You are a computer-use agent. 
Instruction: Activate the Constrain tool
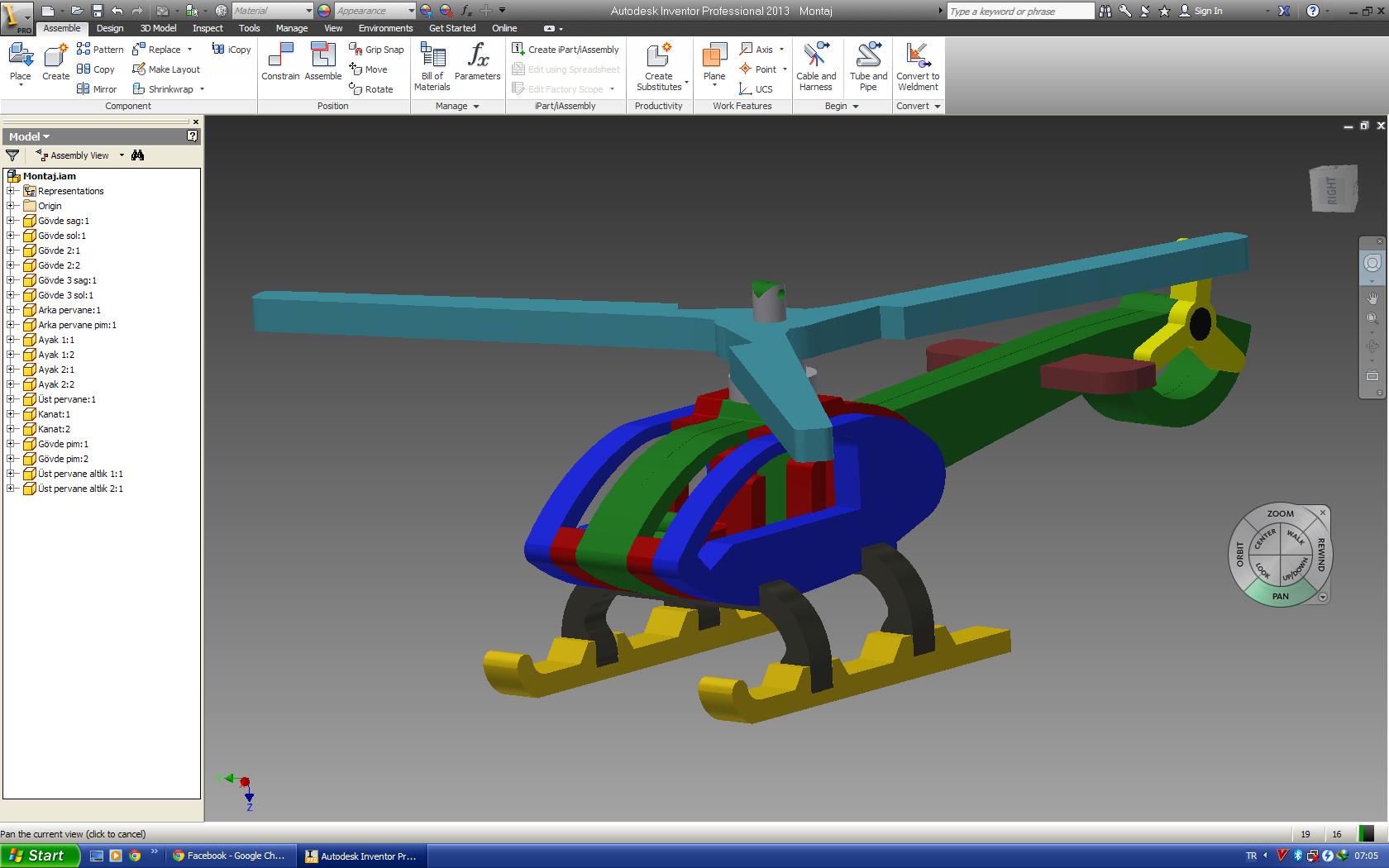coord(280,62)
